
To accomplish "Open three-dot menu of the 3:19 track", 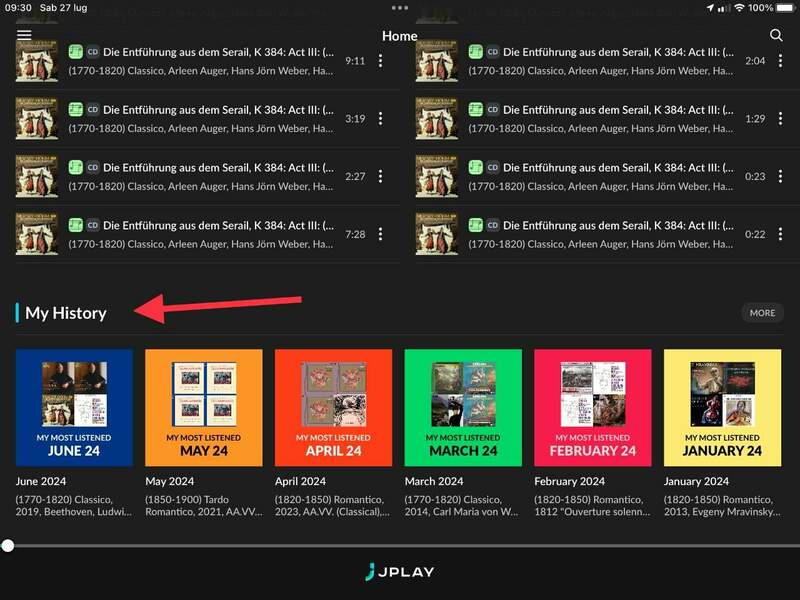I will [380, 119].
